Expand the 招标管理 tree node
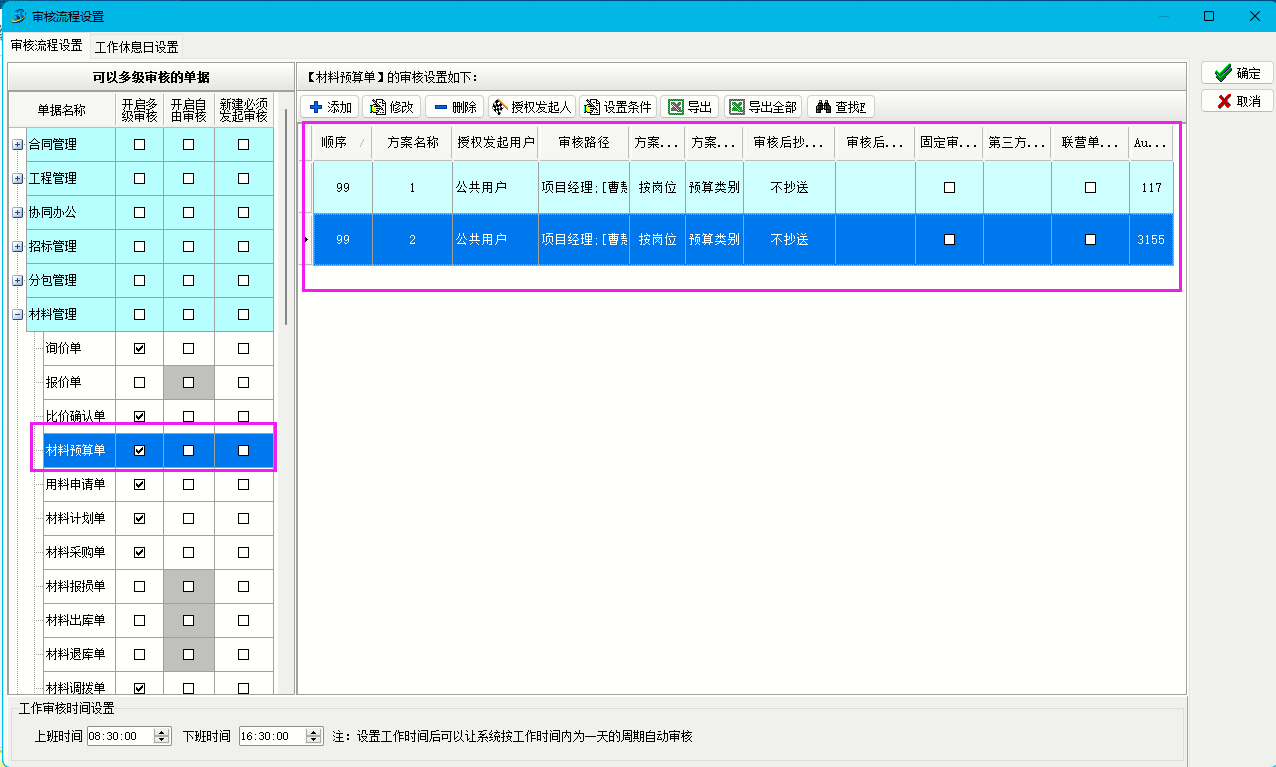 point(18,246)
